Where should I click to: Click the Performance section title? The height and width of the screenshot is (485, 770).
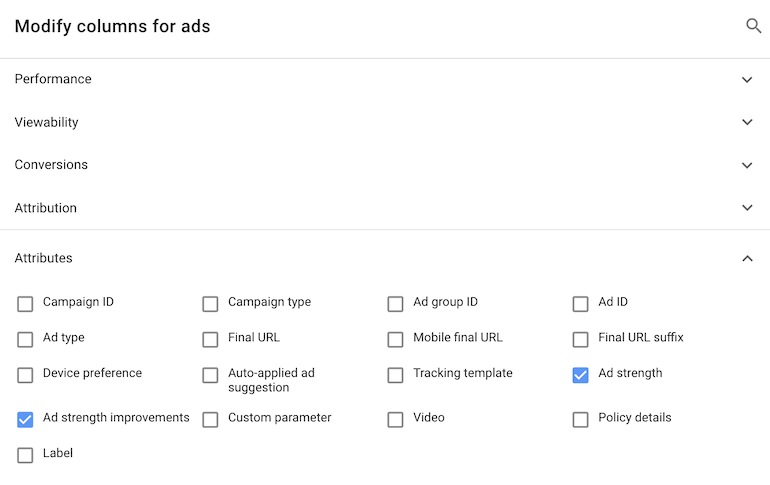[53, 79]
